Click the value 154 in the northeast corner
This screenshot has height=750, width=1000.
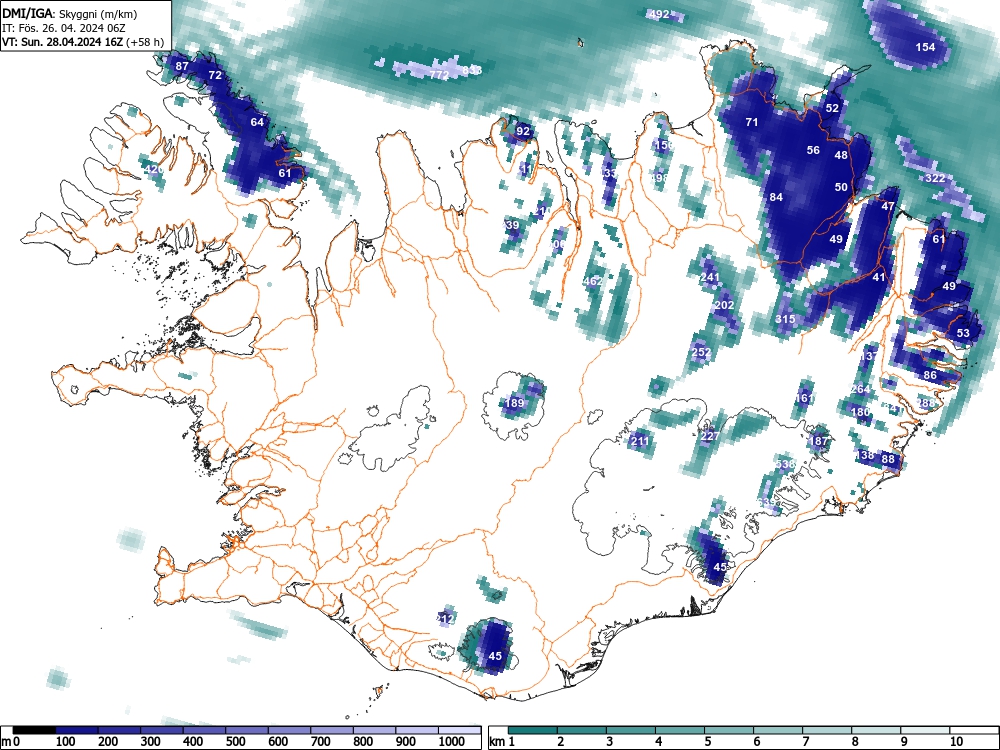coord(925,47)
